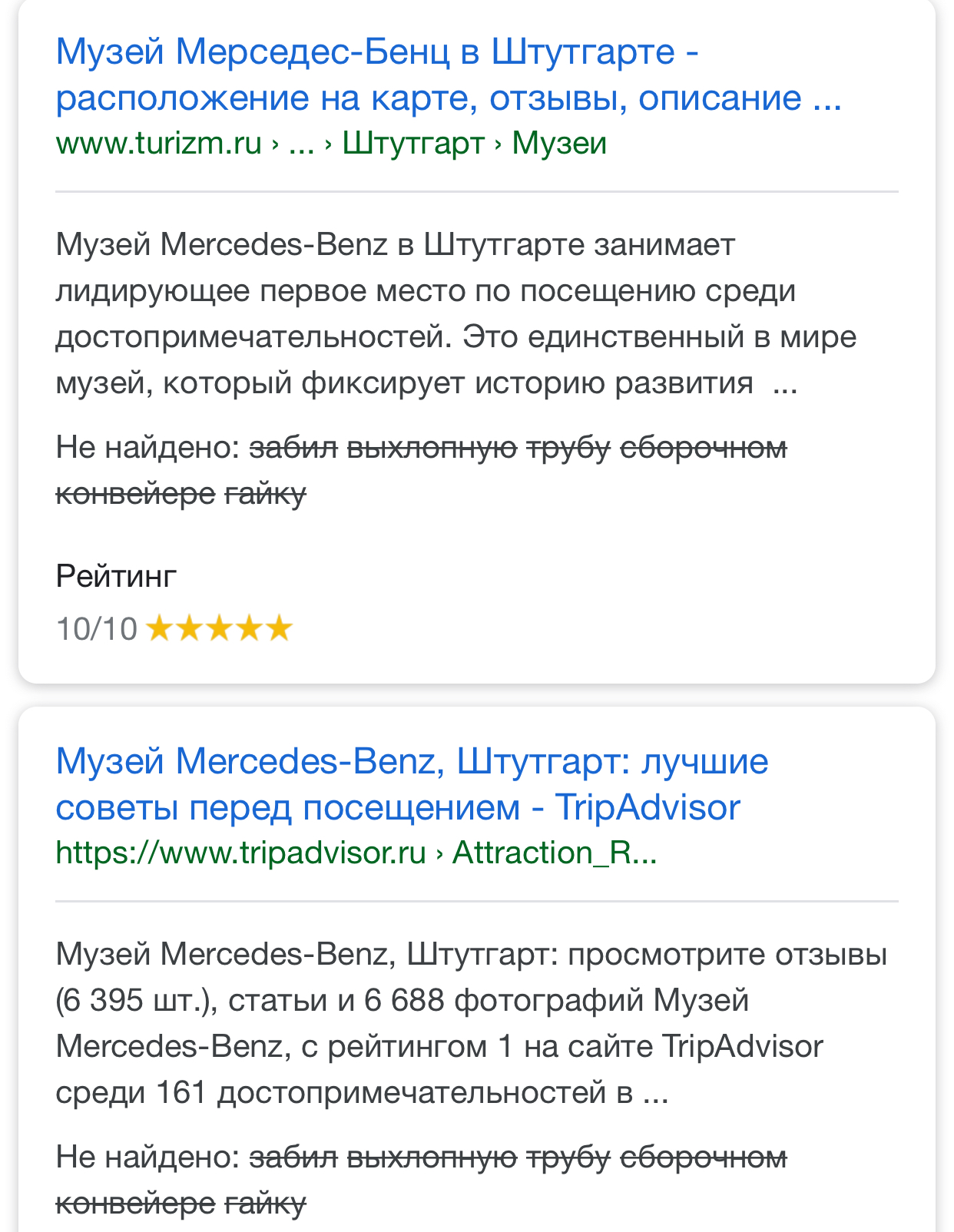Click the crossed-out word сборочном

tap(704, 446)
